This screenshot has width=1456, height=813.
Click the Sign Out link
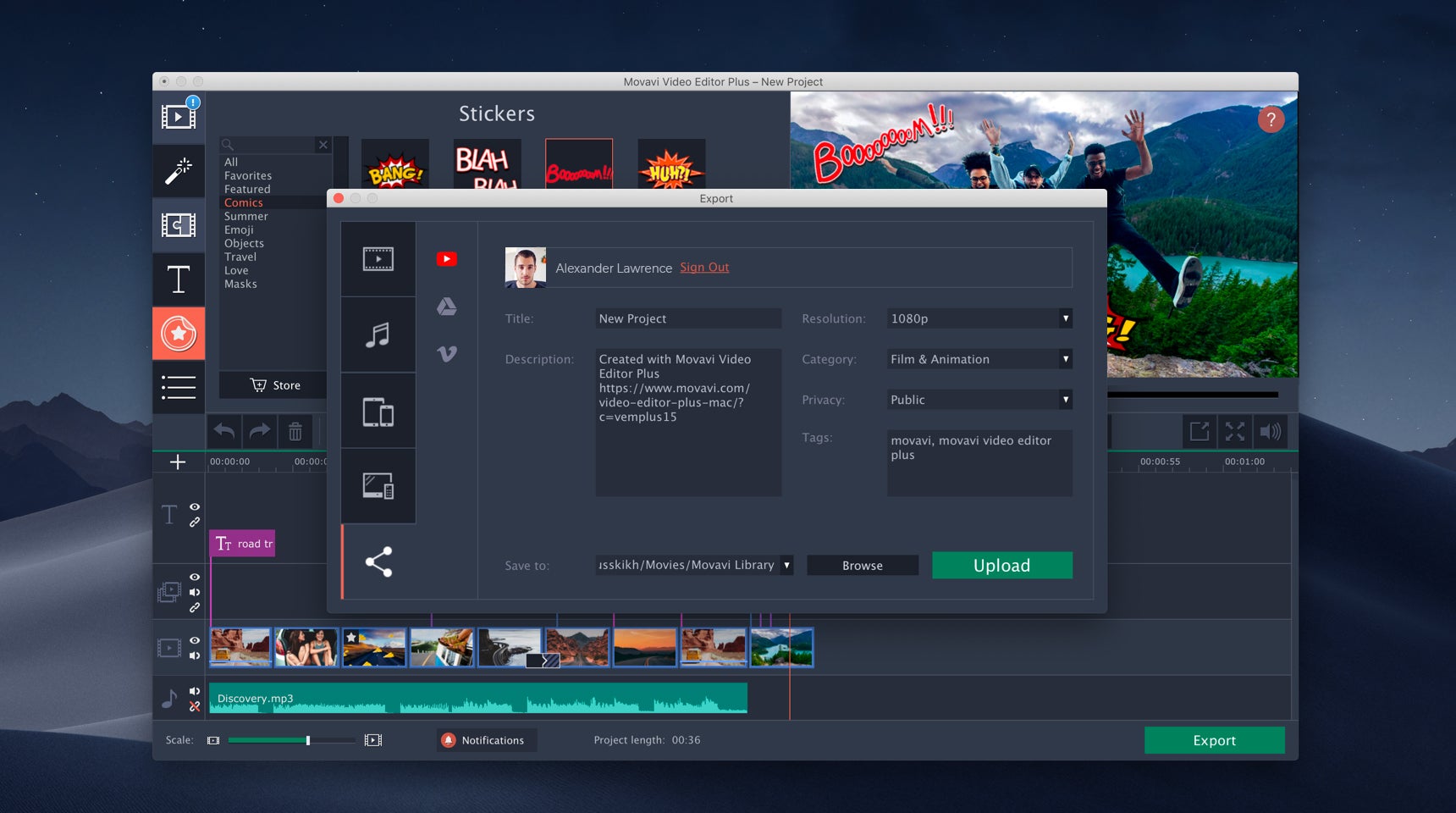click(704, 268)
